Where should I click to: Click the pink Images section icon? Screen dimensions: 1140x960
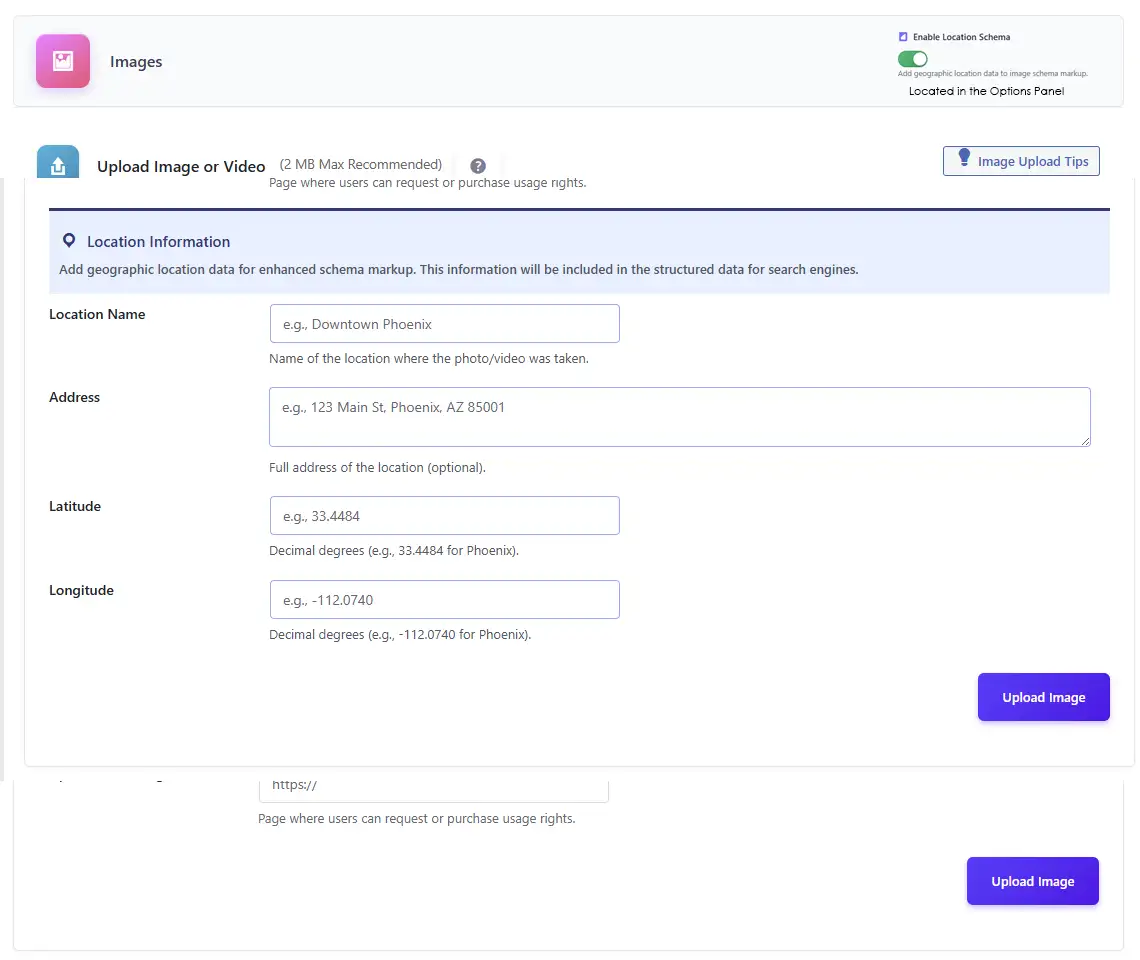(x=63, y=61)
